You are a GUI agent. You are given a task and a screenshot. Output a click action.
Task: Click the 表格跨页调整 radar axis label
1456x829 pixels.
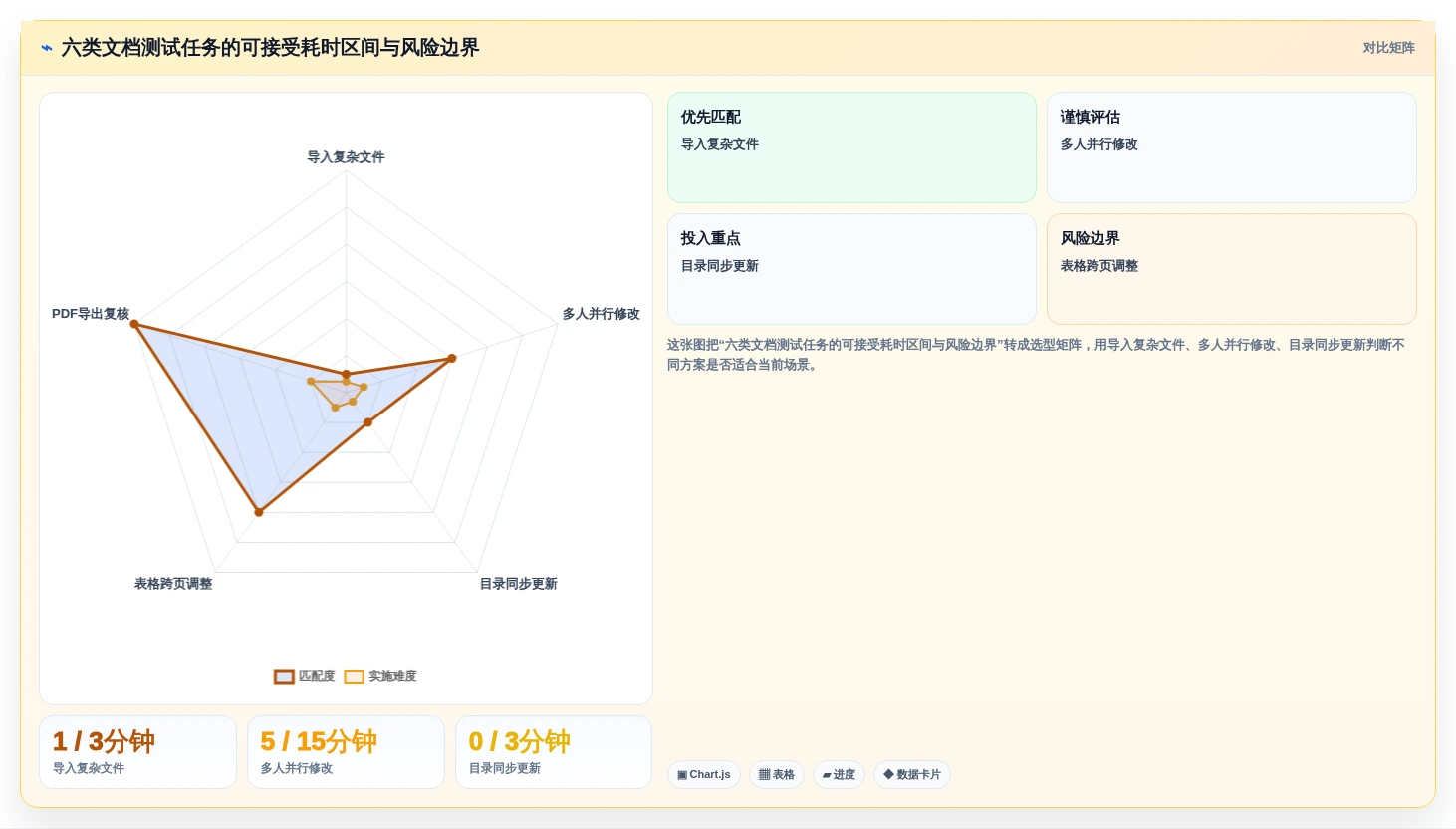coord(173,584)
